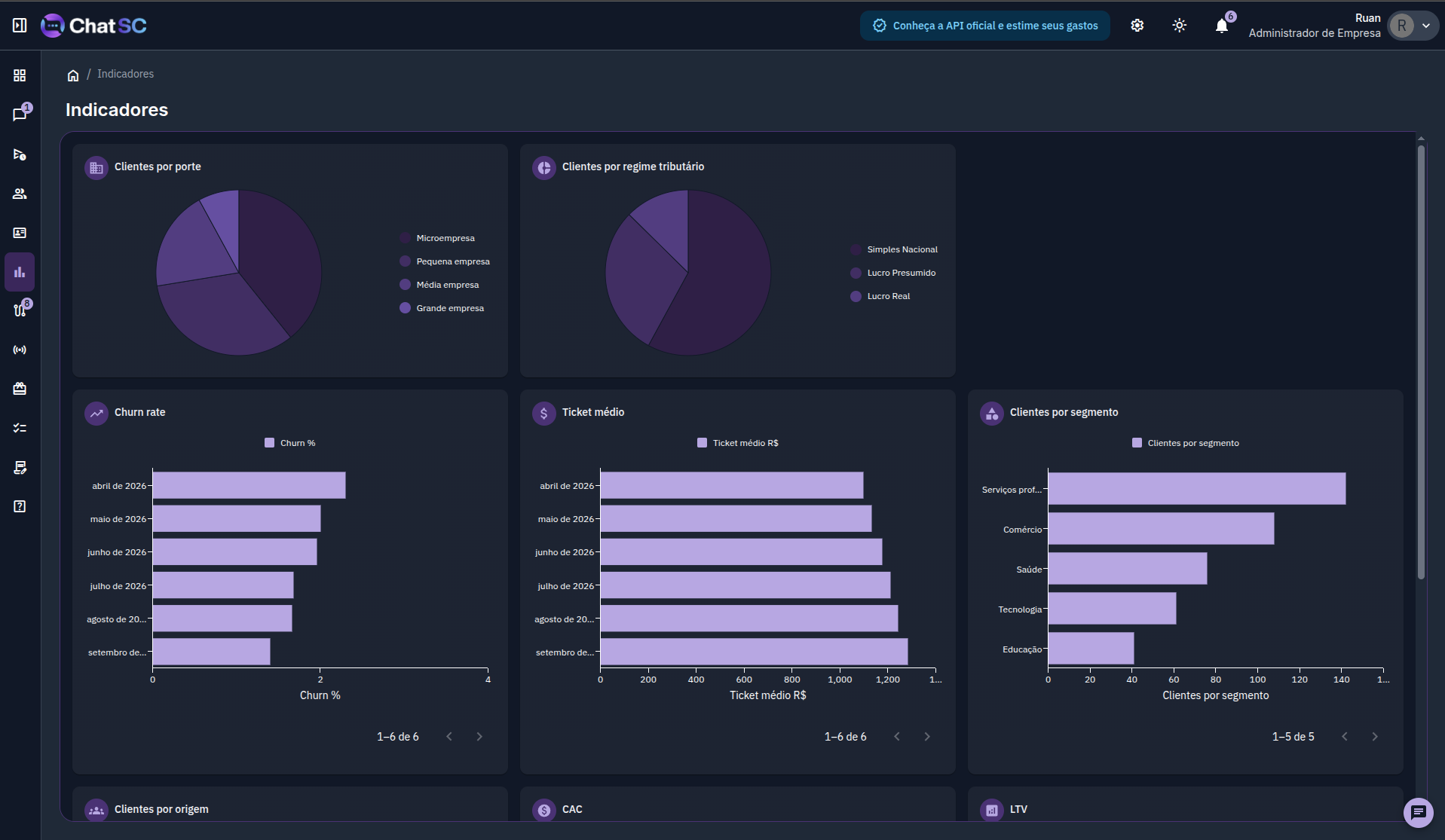
Task: Toggle Microempresa legend in Clientes por porte
Action: point(437,238)
